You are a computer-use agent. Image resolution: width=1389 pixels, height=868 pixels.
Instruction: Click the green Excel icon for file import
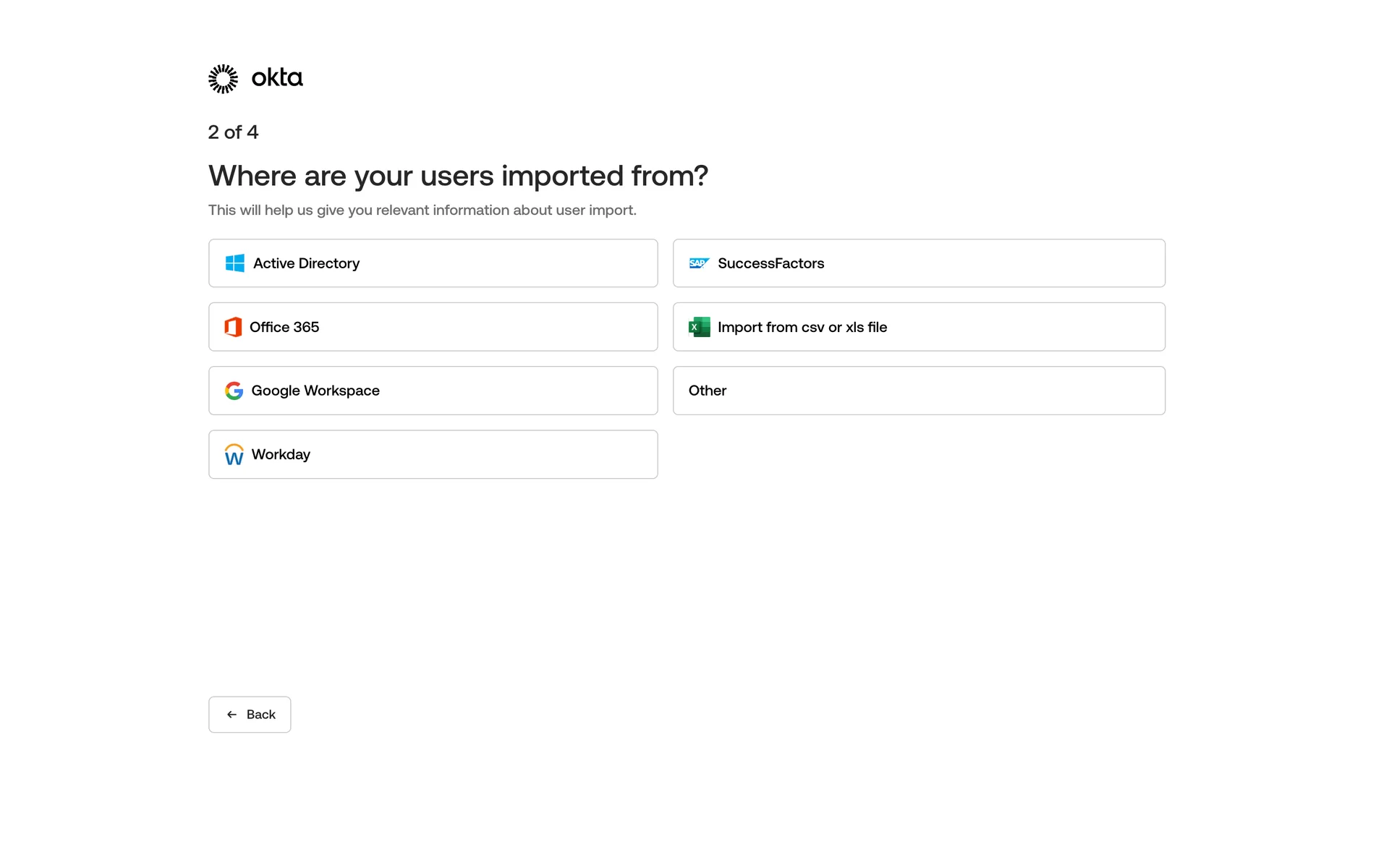tap(699, 327)
